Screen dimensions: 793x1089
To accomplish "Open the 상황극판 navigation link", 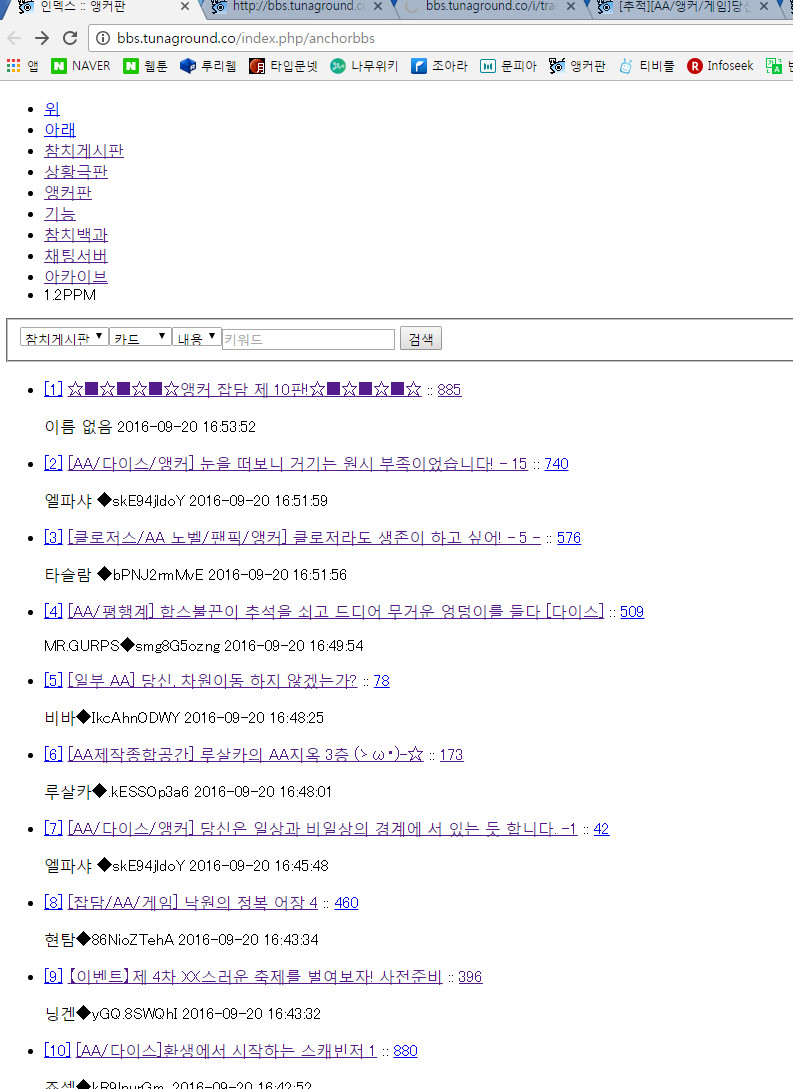I will [76, 171].
